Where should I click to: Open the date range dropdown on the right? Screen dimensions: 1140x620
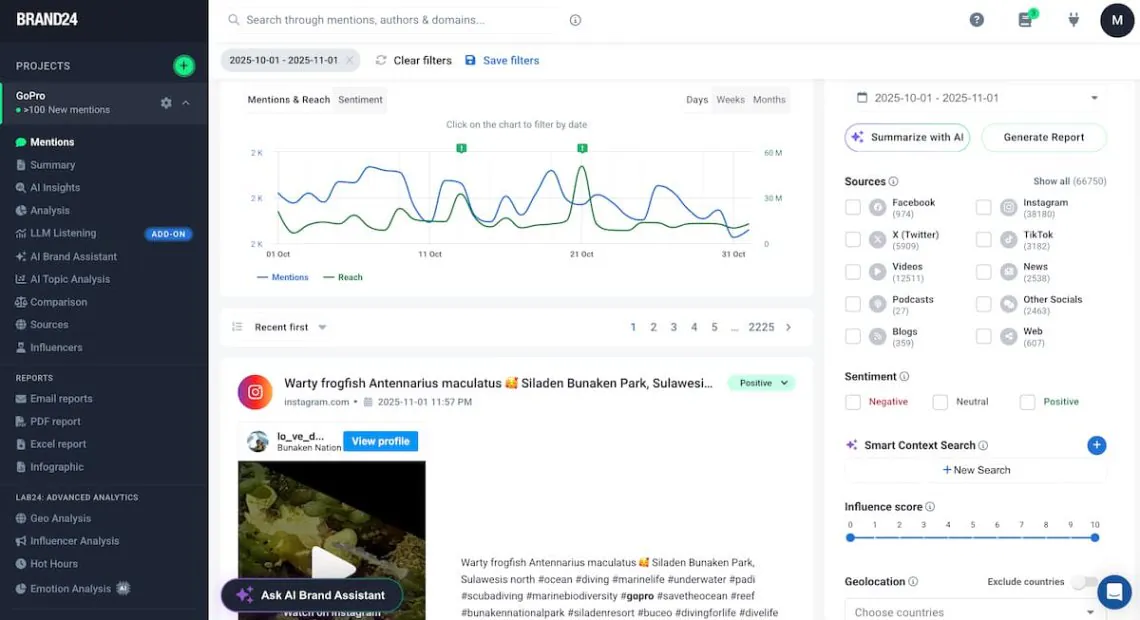pyautogui.click(x=1093, y=97)
